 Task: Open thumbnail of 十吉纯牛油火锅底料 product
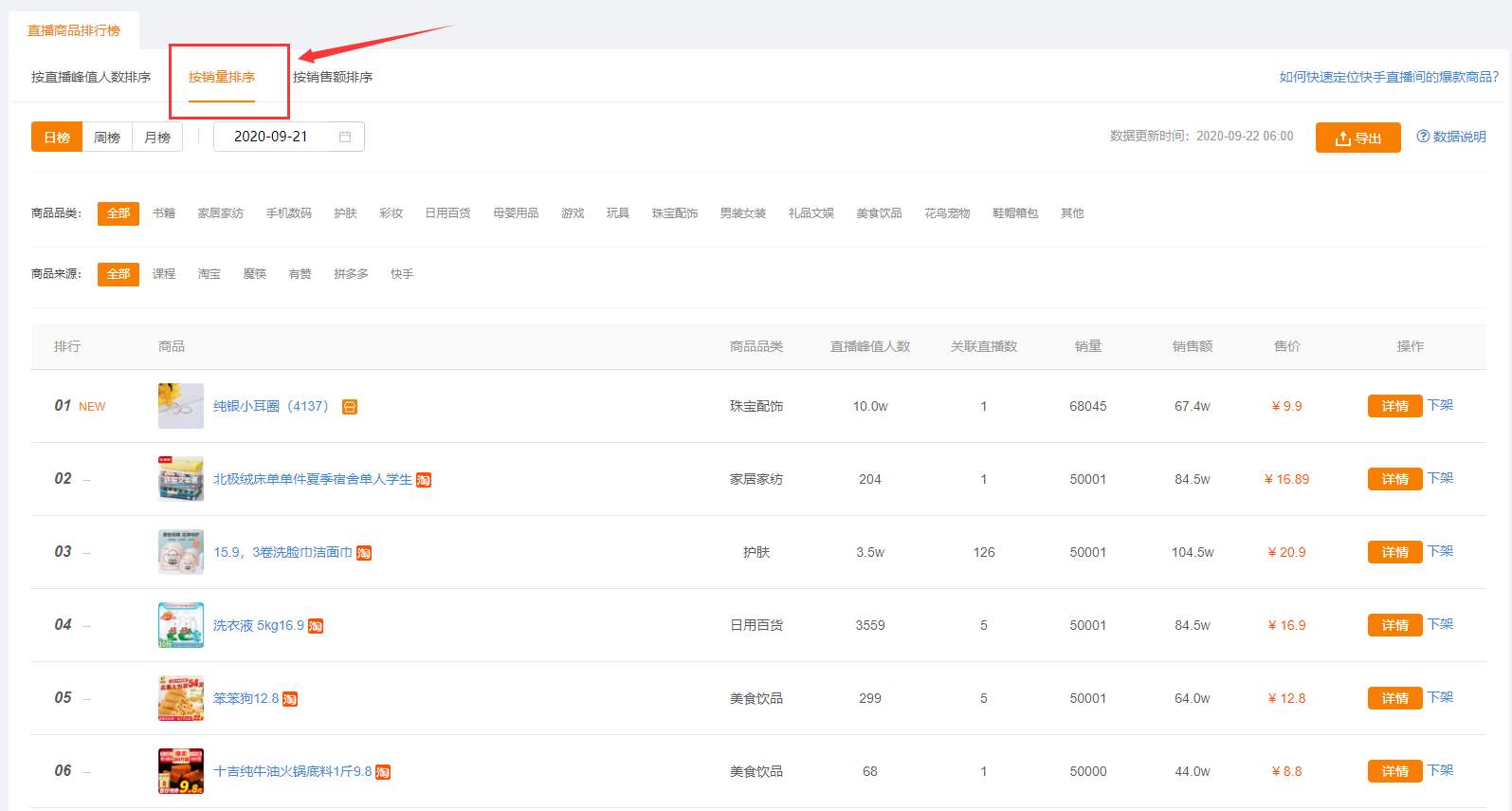coord(180,771)
